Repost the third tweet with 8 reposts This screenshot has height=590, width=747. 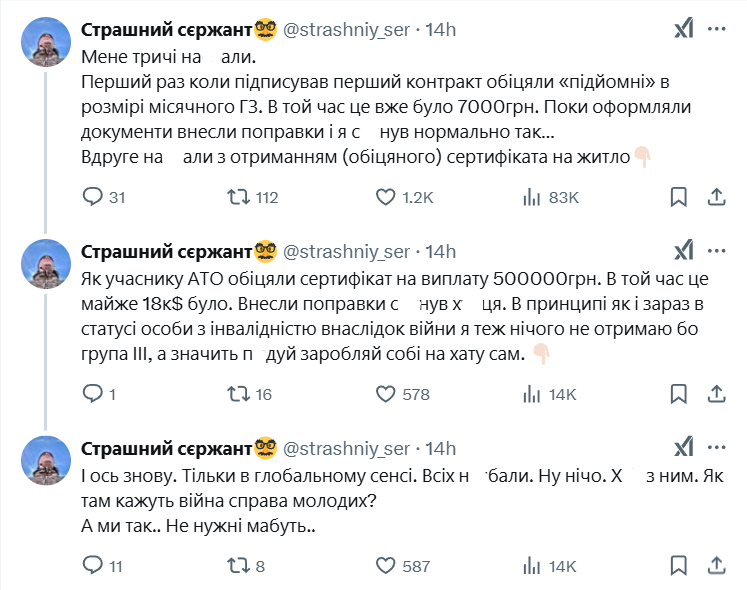click(240, 566)
